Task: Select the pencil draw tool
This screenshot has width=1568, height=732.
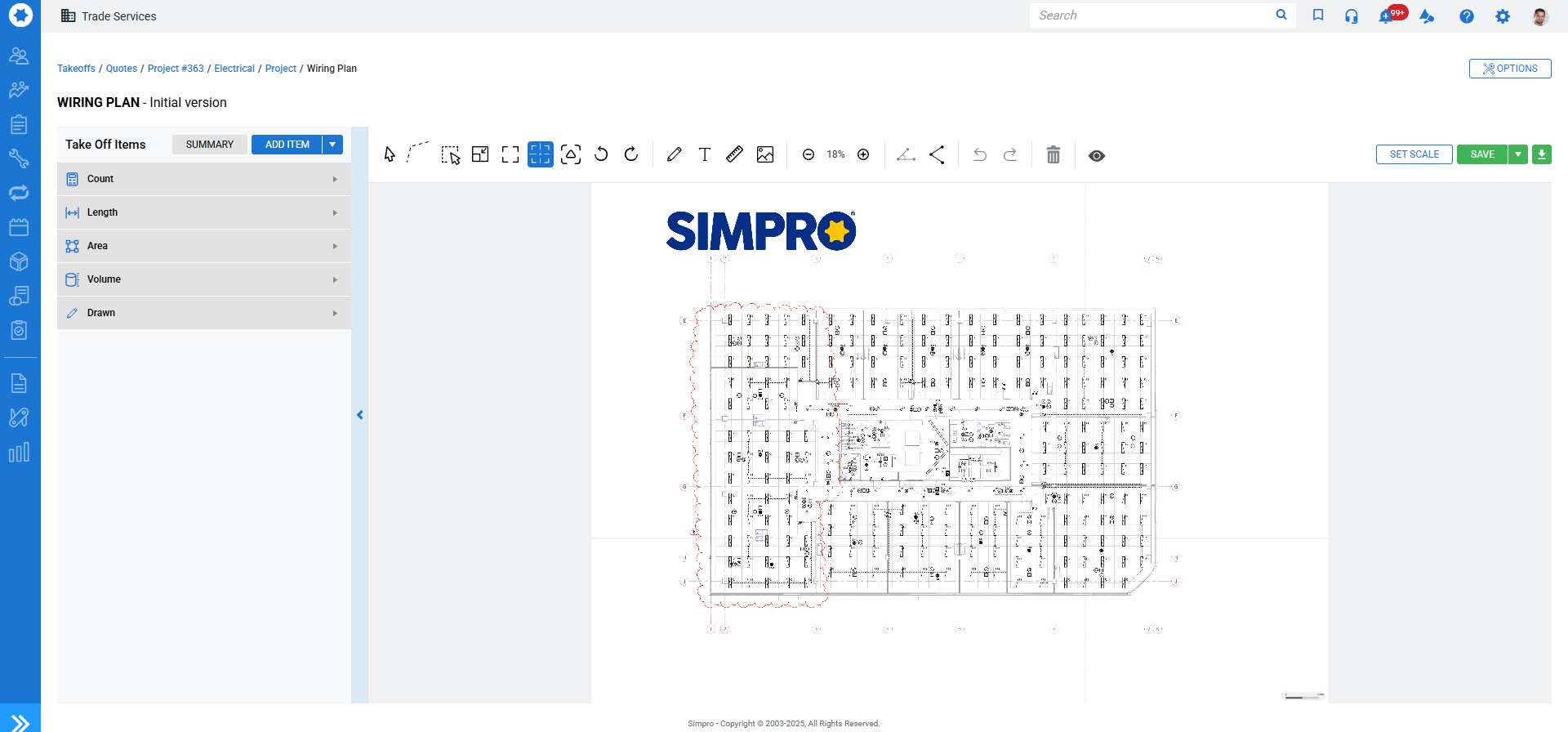Action: [674, 154]
